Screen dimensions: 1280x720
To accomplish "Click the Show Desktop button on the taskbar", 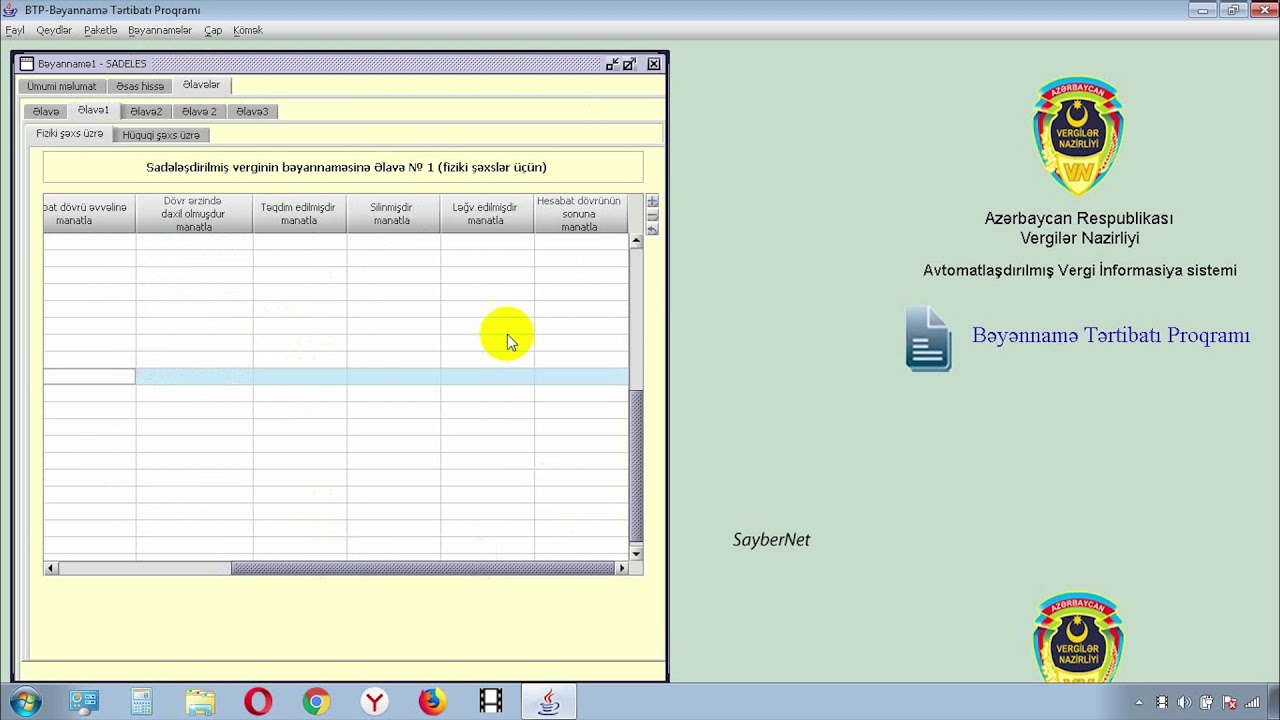I will [x=1274, y=702].
